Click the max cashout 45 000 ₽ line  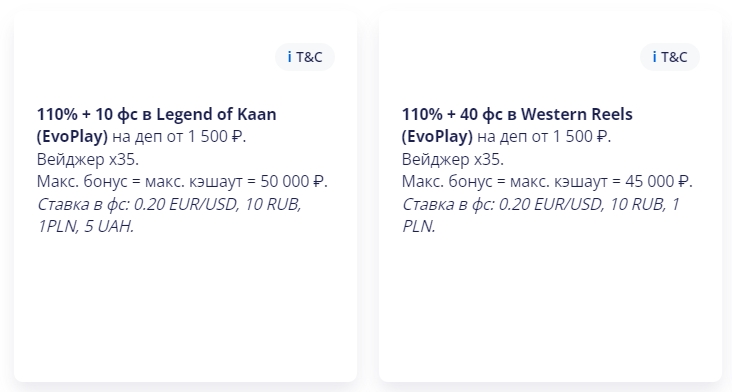pyautogui.click(x=547, y=182)
